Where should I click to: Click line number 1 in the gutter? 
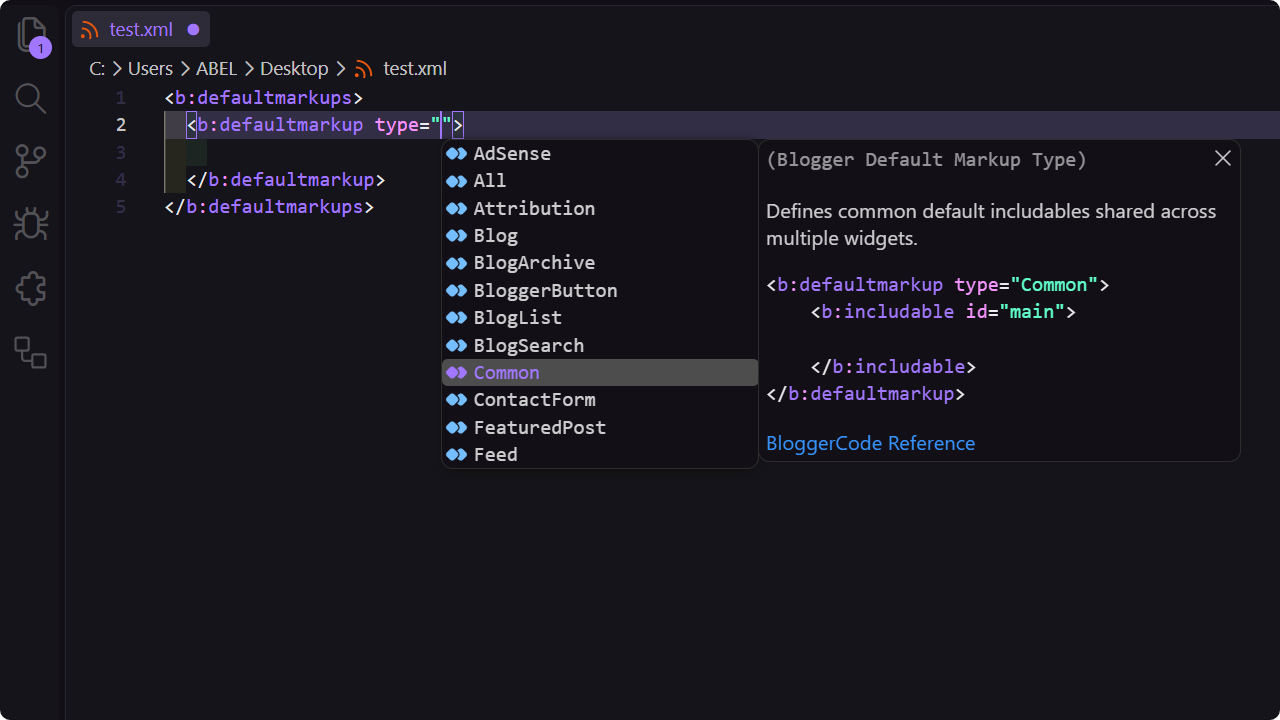click(x=120, y=98)
